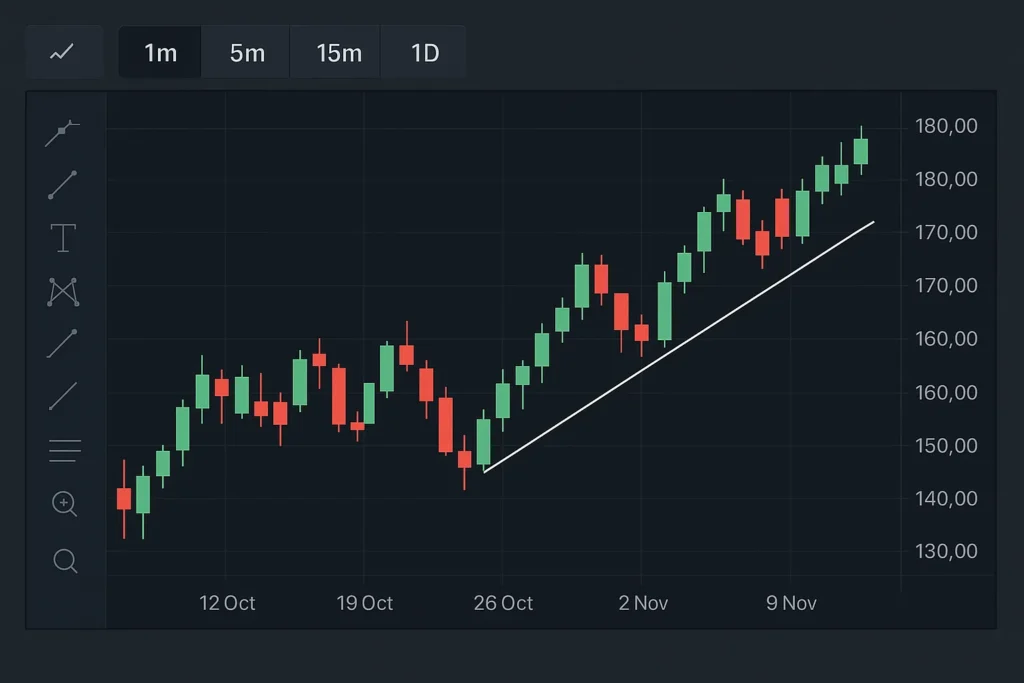The width and height of the screenshot is (1024, 683).
Task: Click the zoom in magnifier icon
Action: pyautogui.click(x=64, y=504)
